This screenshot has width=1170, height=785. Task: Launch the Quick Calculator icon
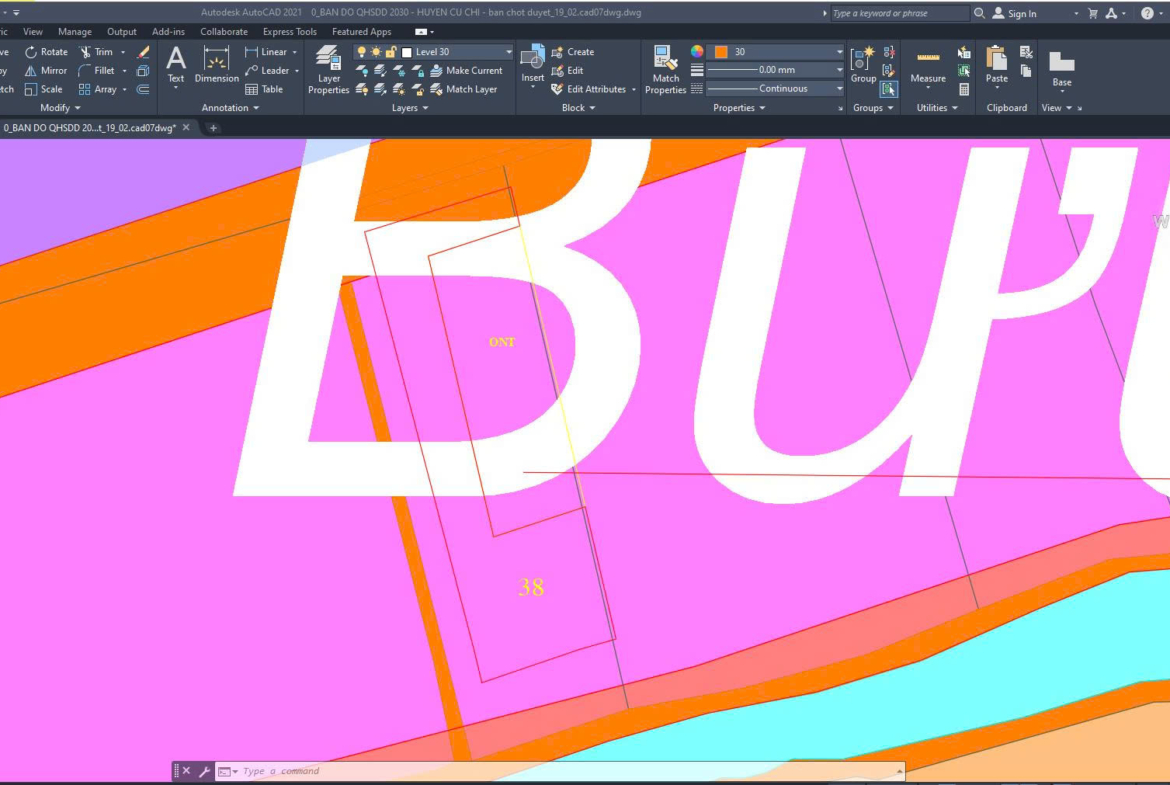pyautogui.click(x=964, y=89)
